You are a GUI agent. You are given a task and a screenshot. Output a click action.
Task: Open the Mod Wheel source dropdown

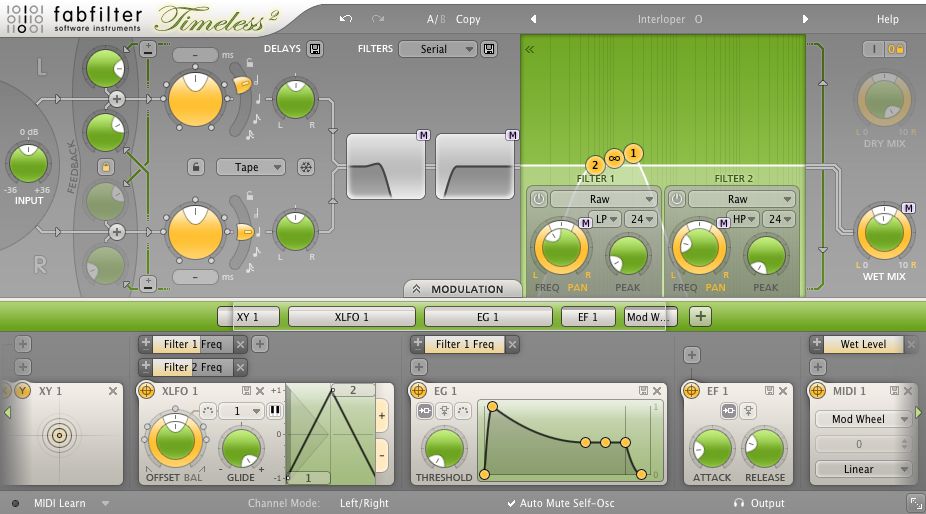tap(863, 419)
